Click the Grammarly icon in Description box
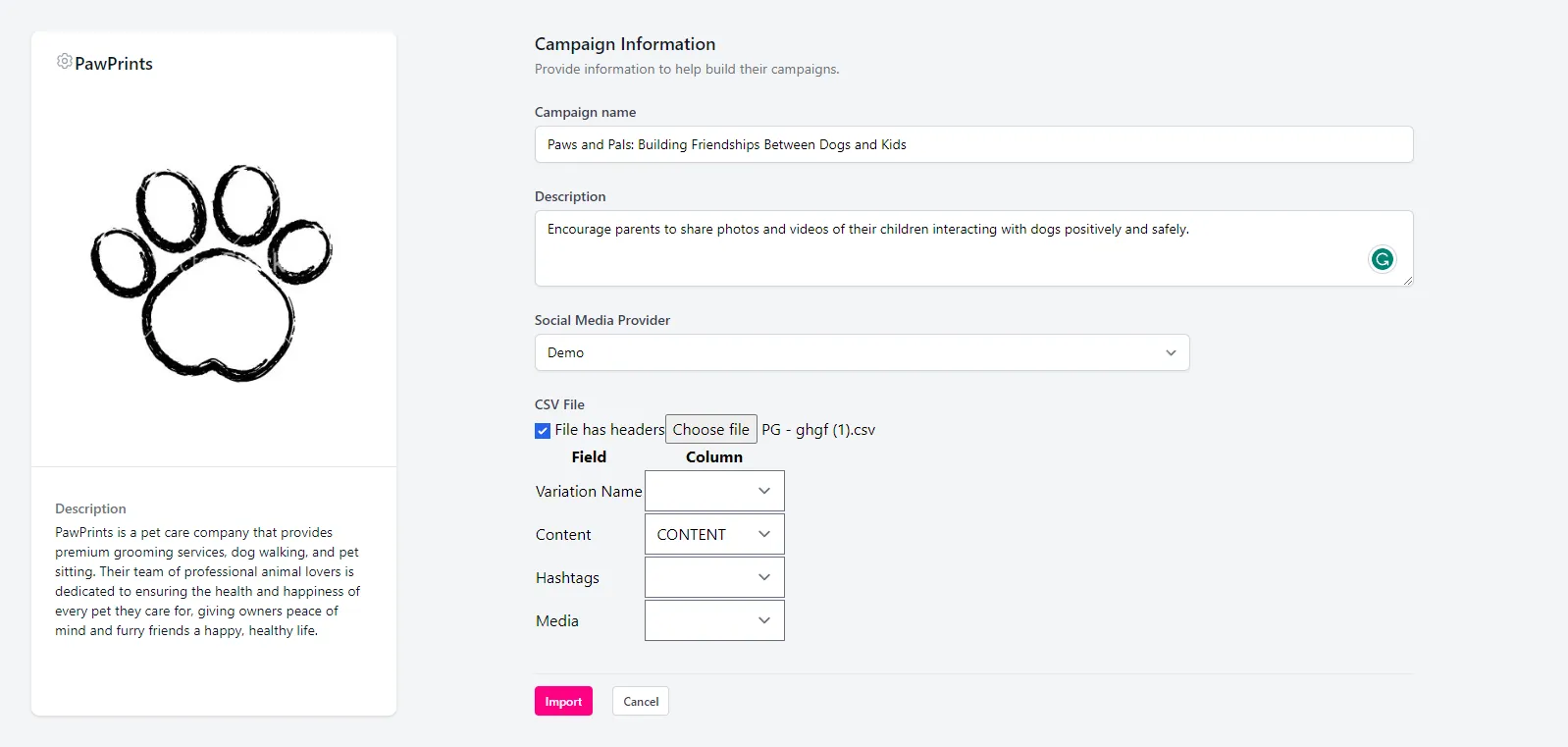This screenshot has height=747, width=1568. coord(1382,259)
